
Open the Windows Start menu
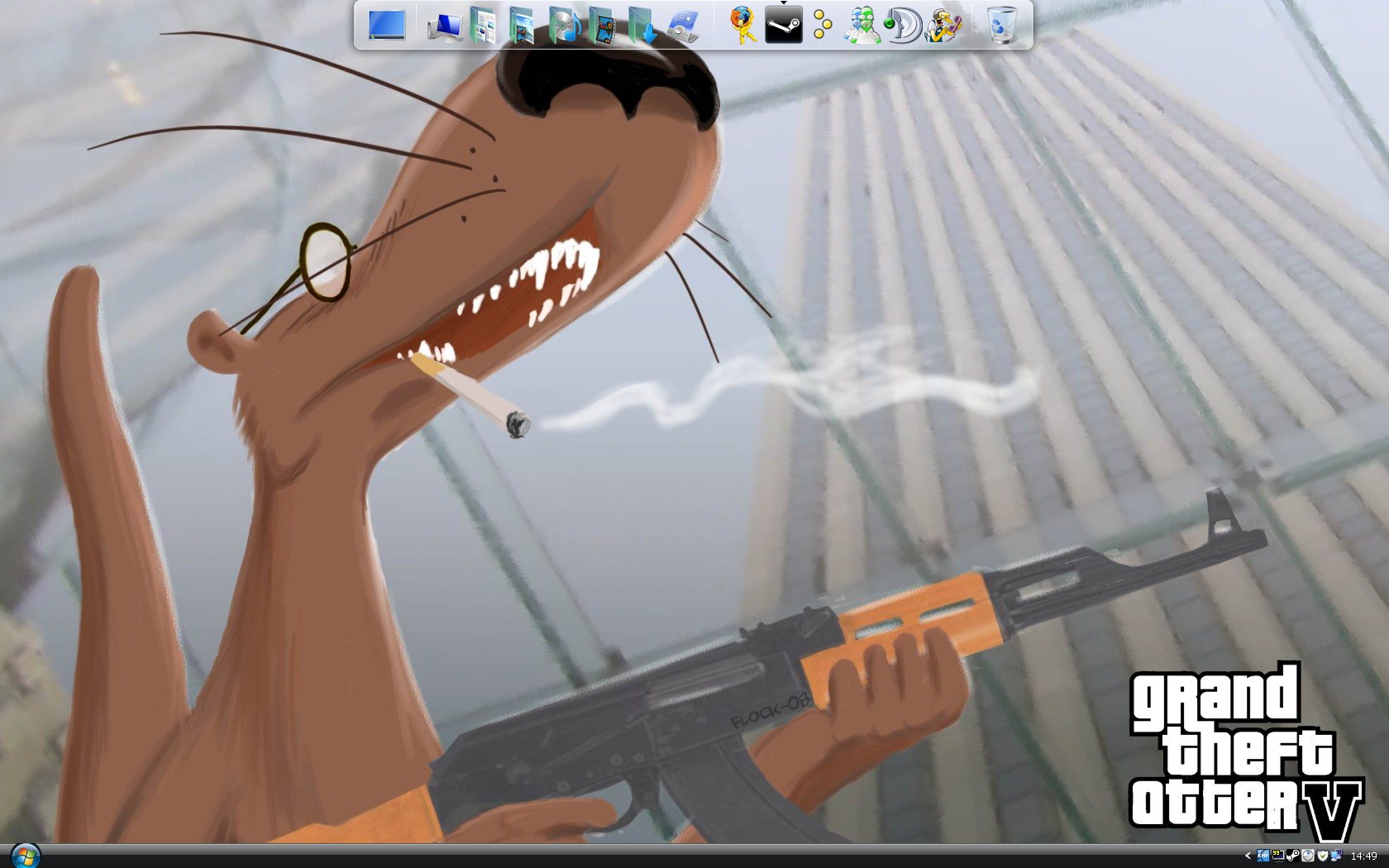(25, 856)
